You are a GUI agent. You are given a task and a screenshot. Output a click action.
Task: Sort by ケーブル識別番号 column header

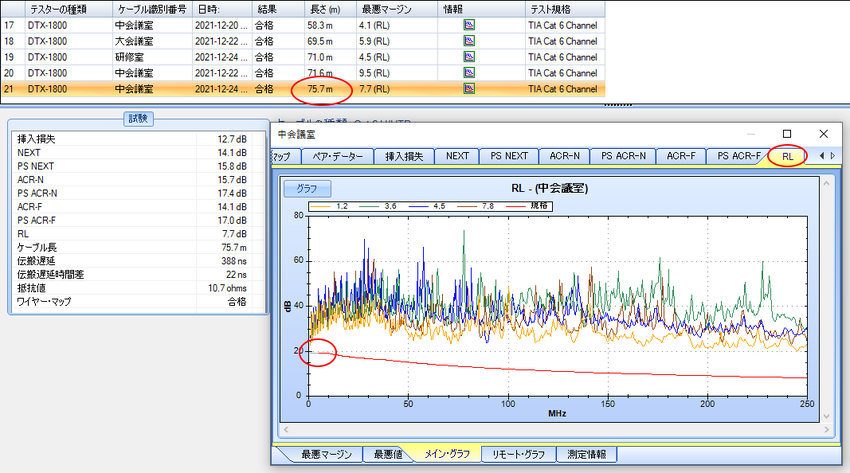click(152, 9)
